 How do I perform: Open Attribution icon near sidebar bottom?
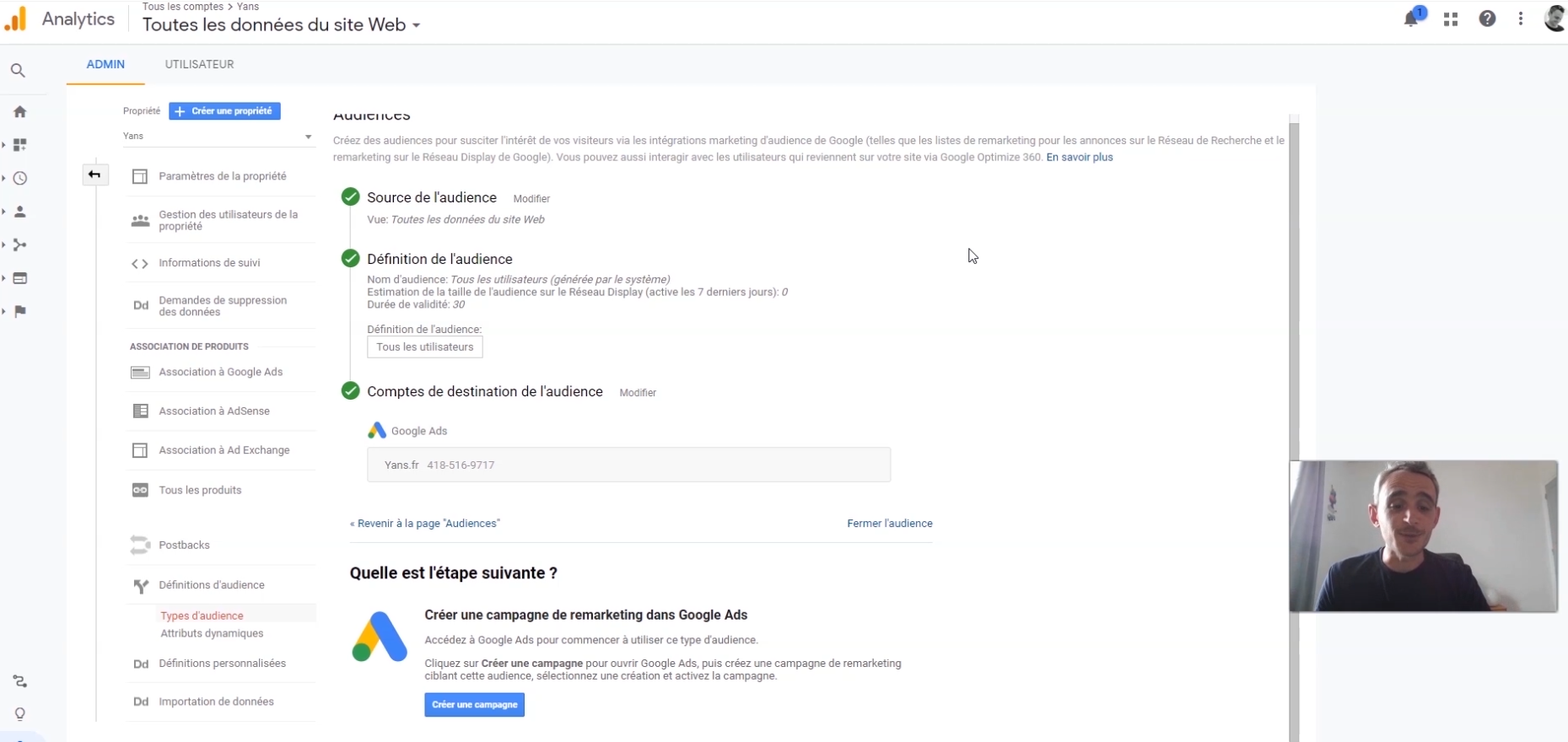click(20, 681)
